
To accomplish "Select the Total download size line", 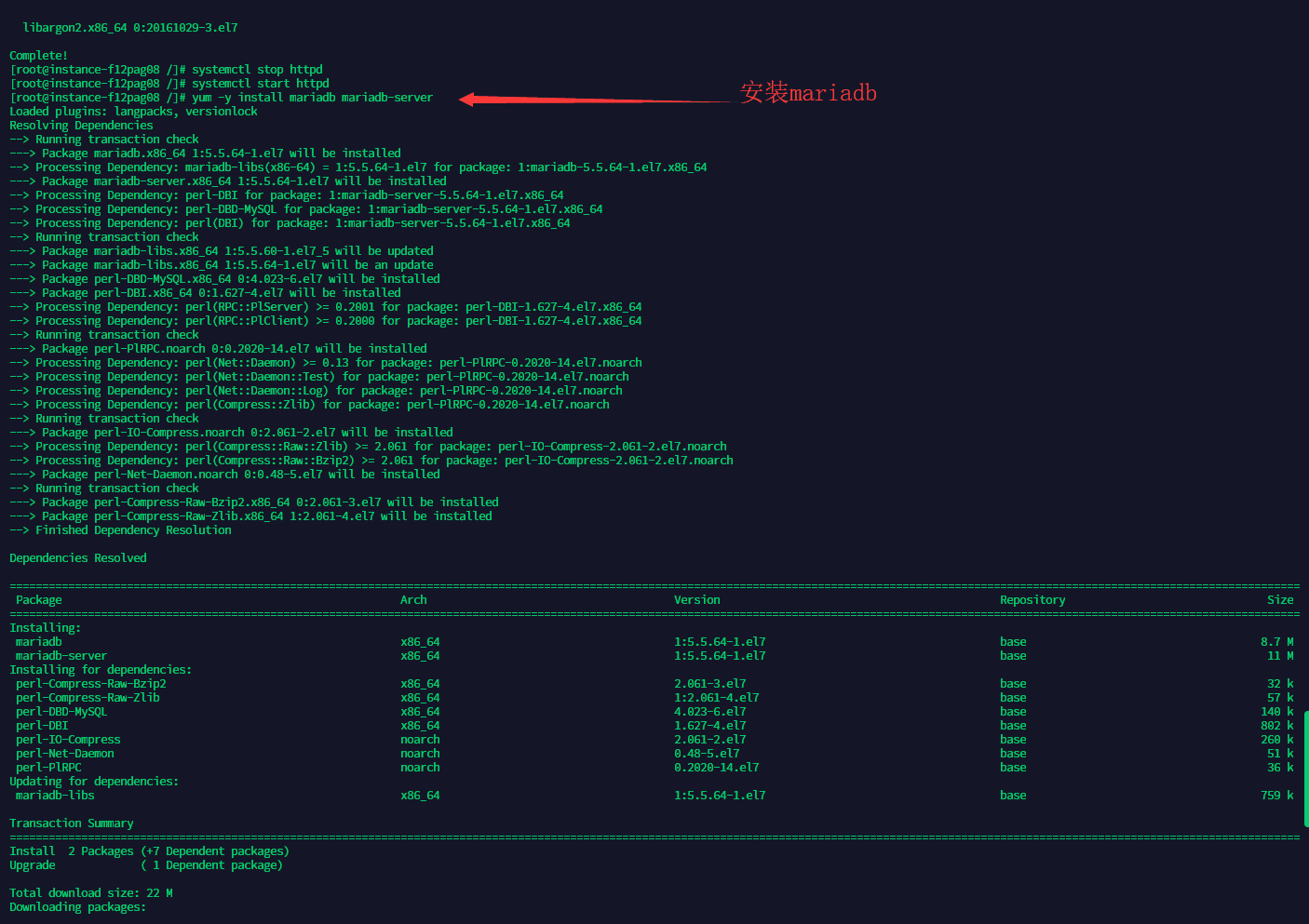I will [90, 892].
